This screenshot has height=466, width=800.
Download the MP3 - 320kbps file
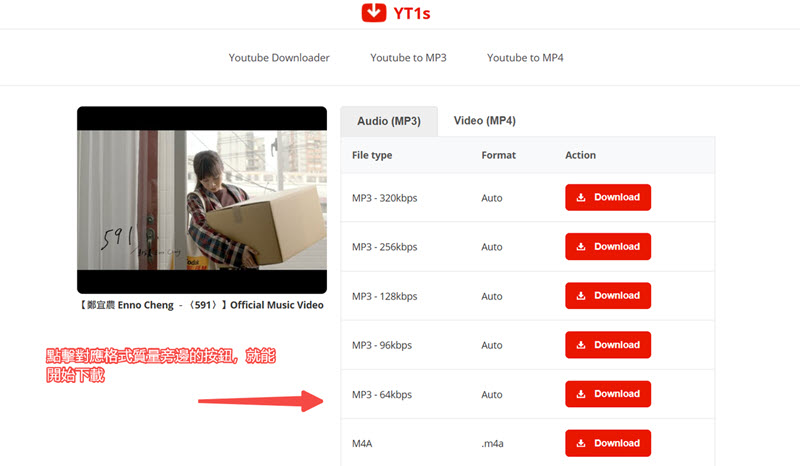[608, 198]
